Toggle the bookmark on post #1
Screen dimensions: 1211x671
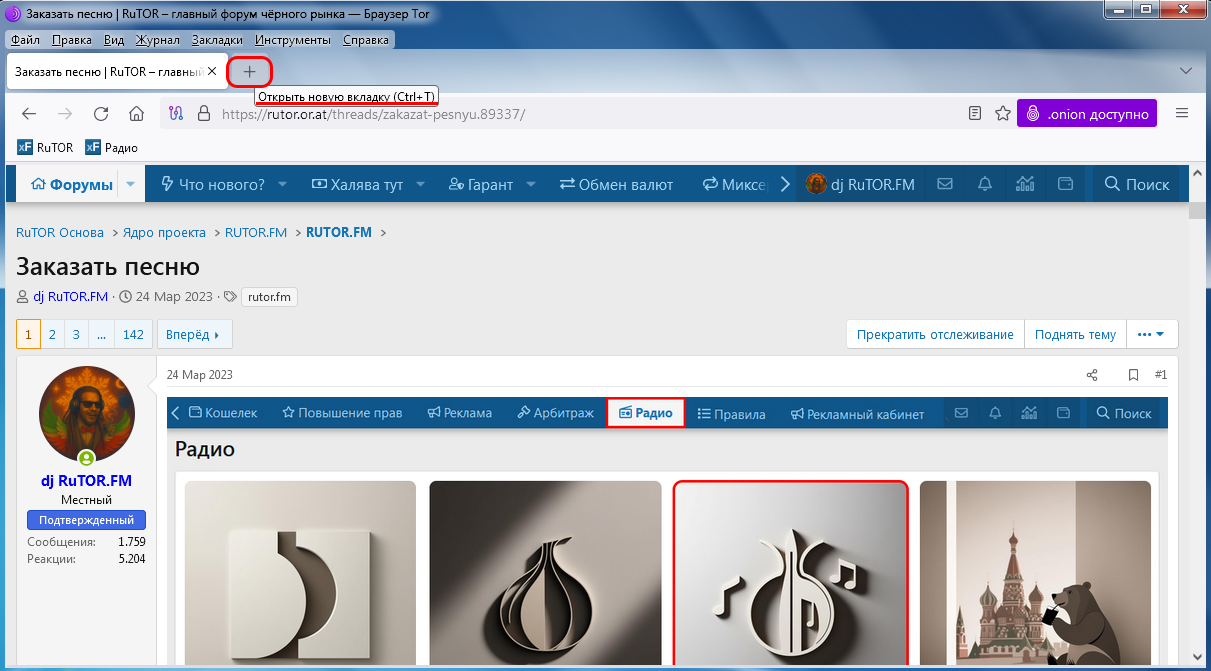(1133, 375)
